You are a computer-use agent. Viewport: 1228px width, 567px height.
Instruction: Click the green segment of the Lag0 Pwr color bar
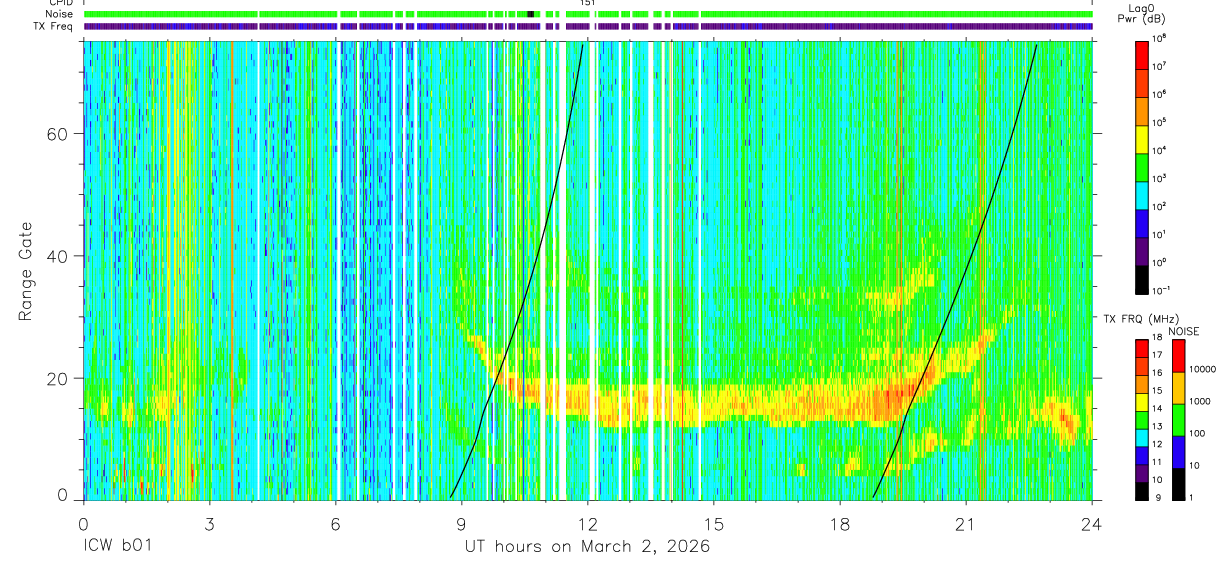click(x=1141, y=166)
